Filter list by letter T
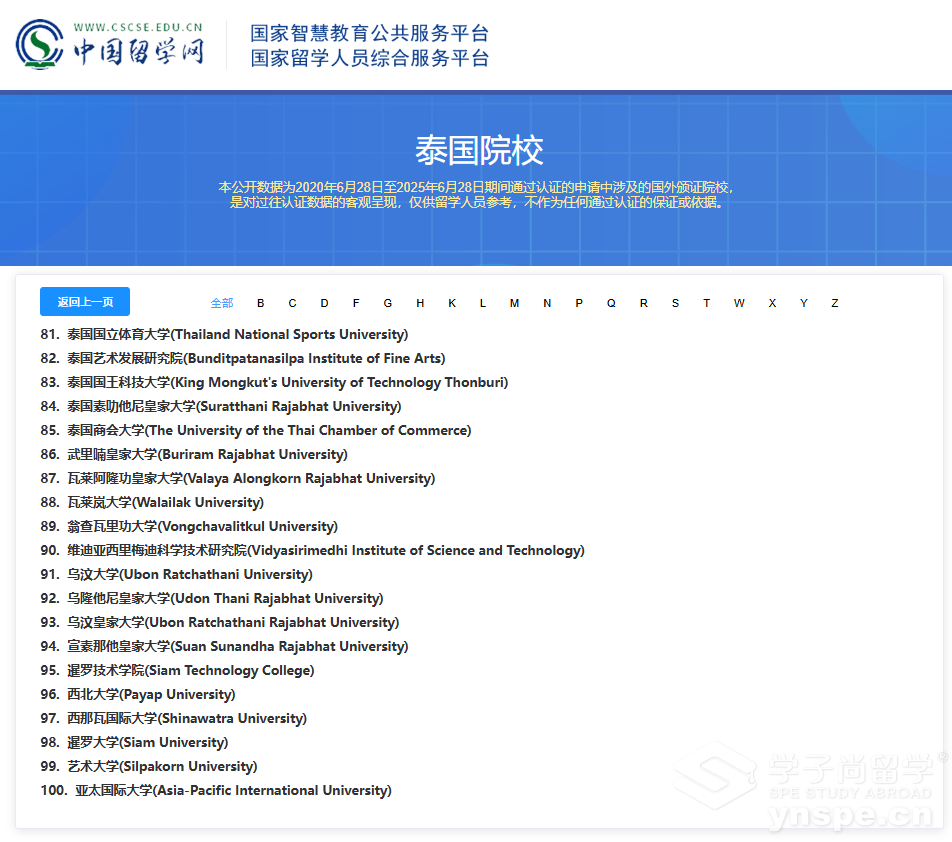Image resolution: width=952 pixels, height=842 pixels. [x=707, y=303]
